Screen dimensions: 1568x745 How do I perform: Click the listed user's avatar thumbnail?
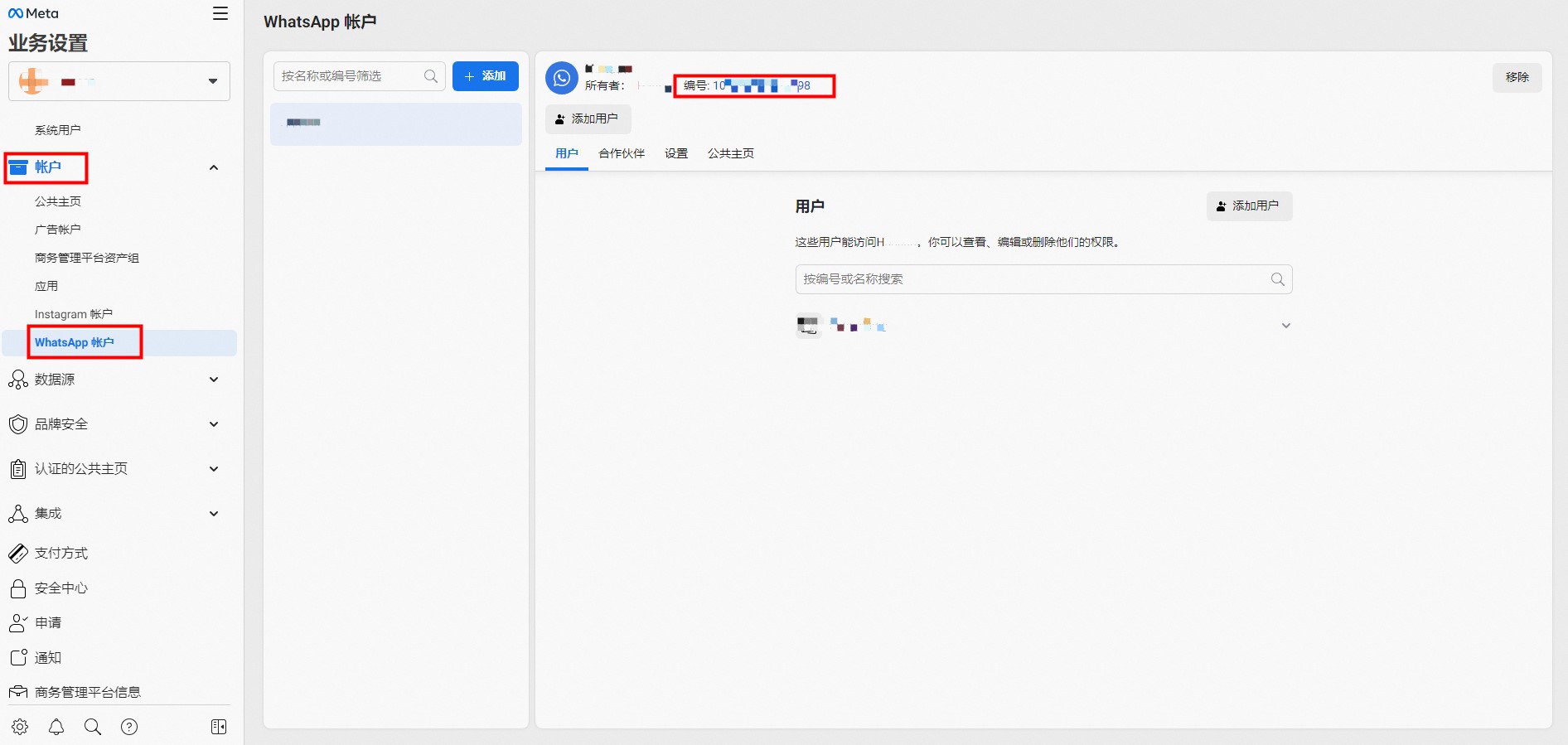tap(808, 326)
